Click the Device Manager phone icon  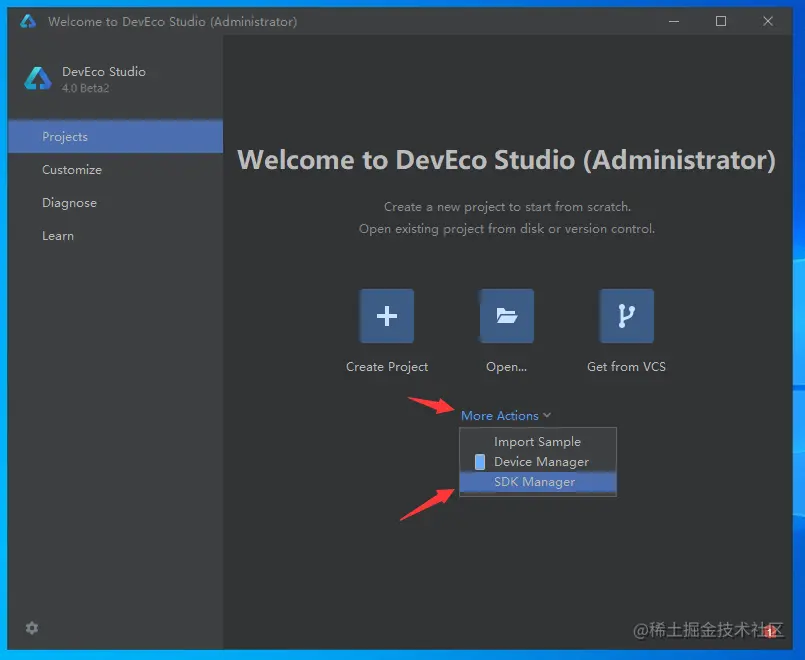coord(480,462)
